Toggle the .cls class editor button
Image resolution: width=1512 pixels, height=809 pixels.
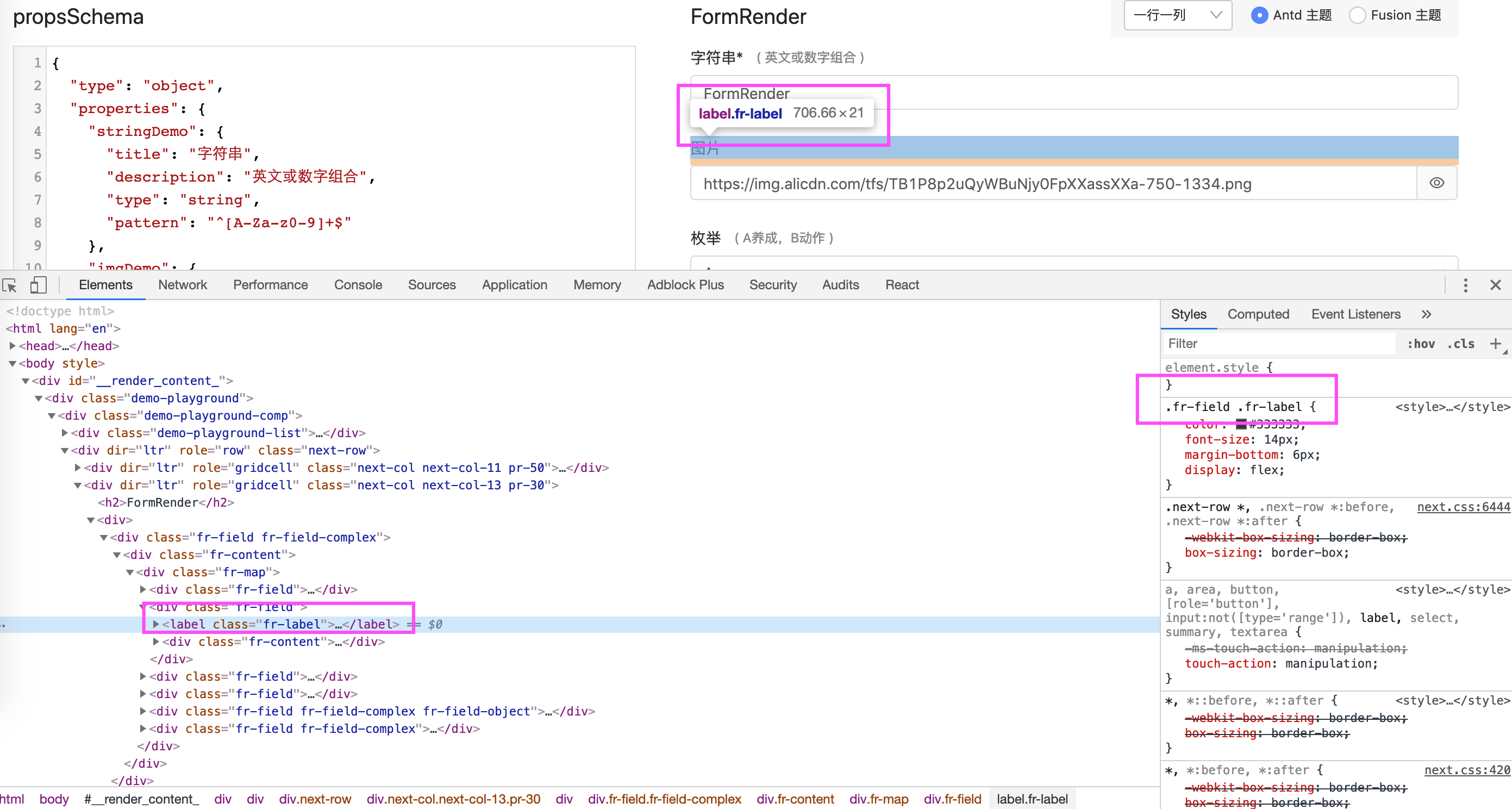(1461, 344)
